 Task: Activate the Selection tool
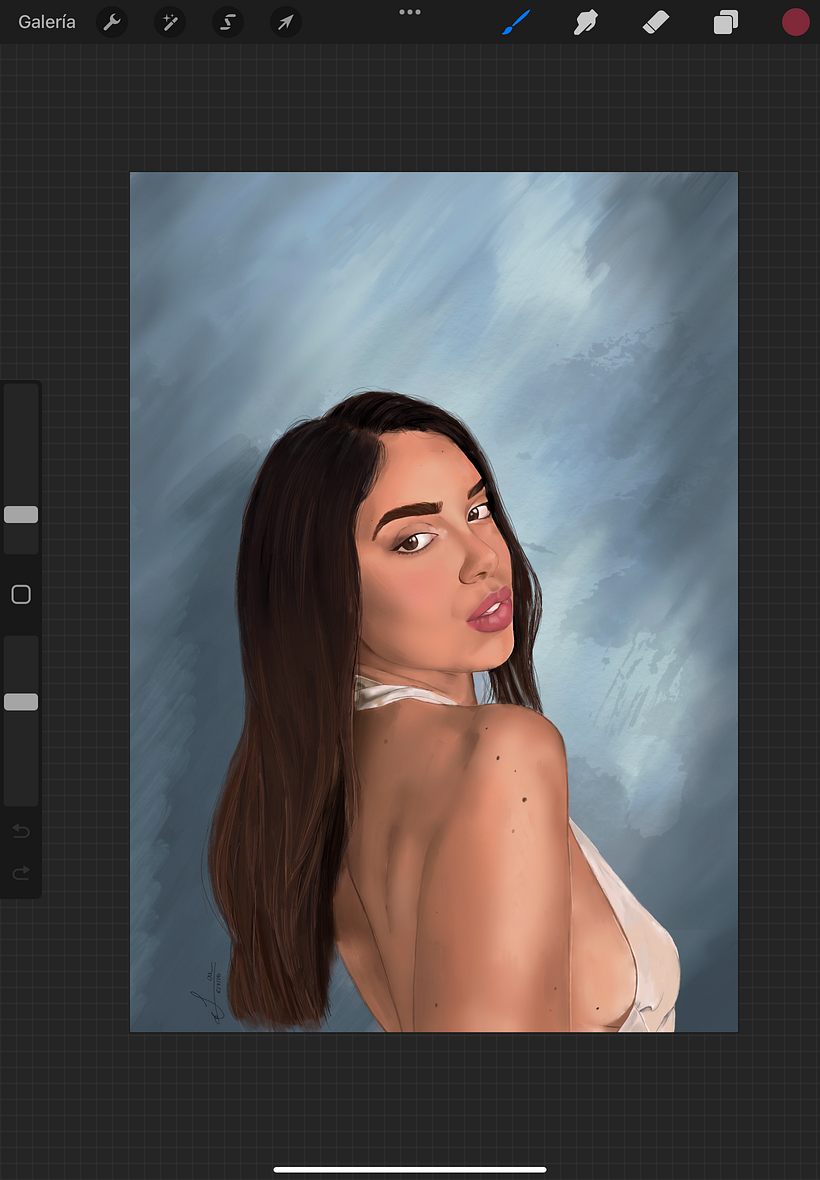pyautogui.click(x=228, y=23)
